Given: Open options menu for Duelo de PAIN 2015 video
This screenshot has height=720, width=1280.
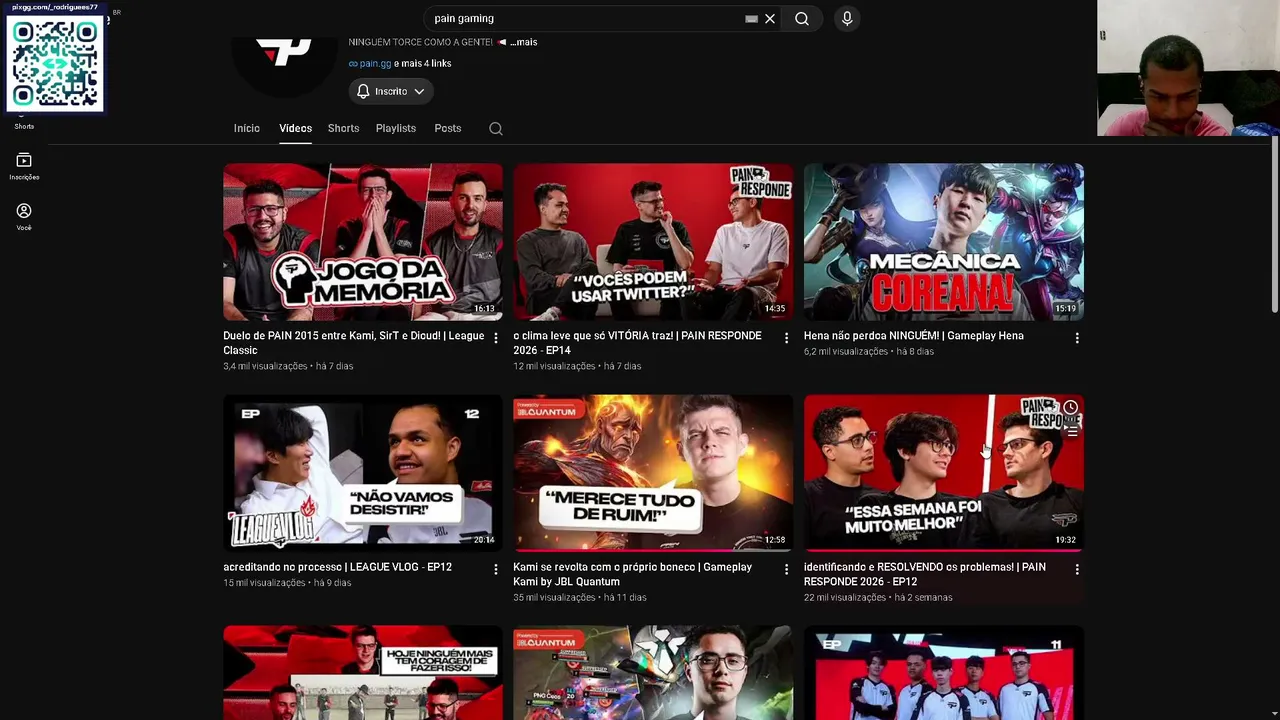Looking at the screenshot, I should pos(496,338).
